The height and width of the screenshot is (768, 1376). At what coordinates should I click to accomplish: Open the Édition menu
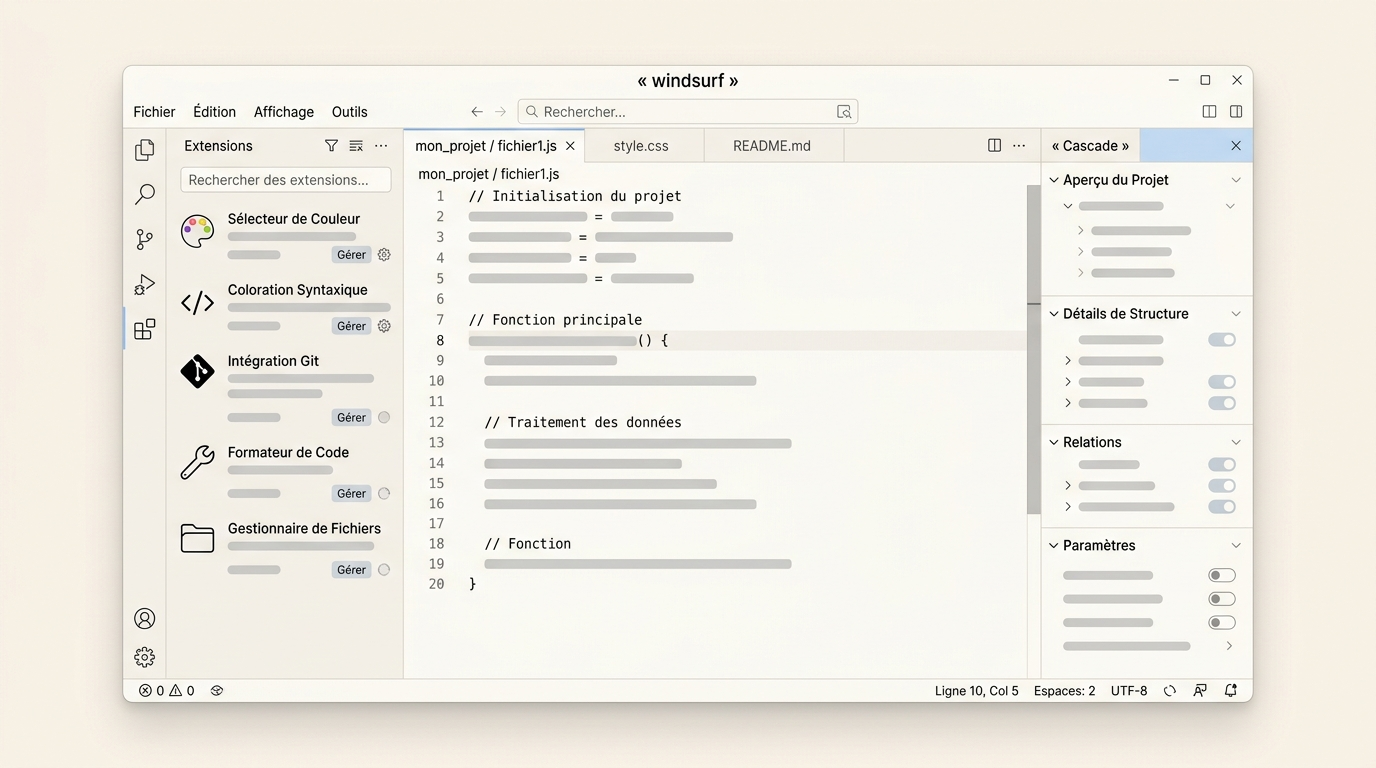coord(215,112)
